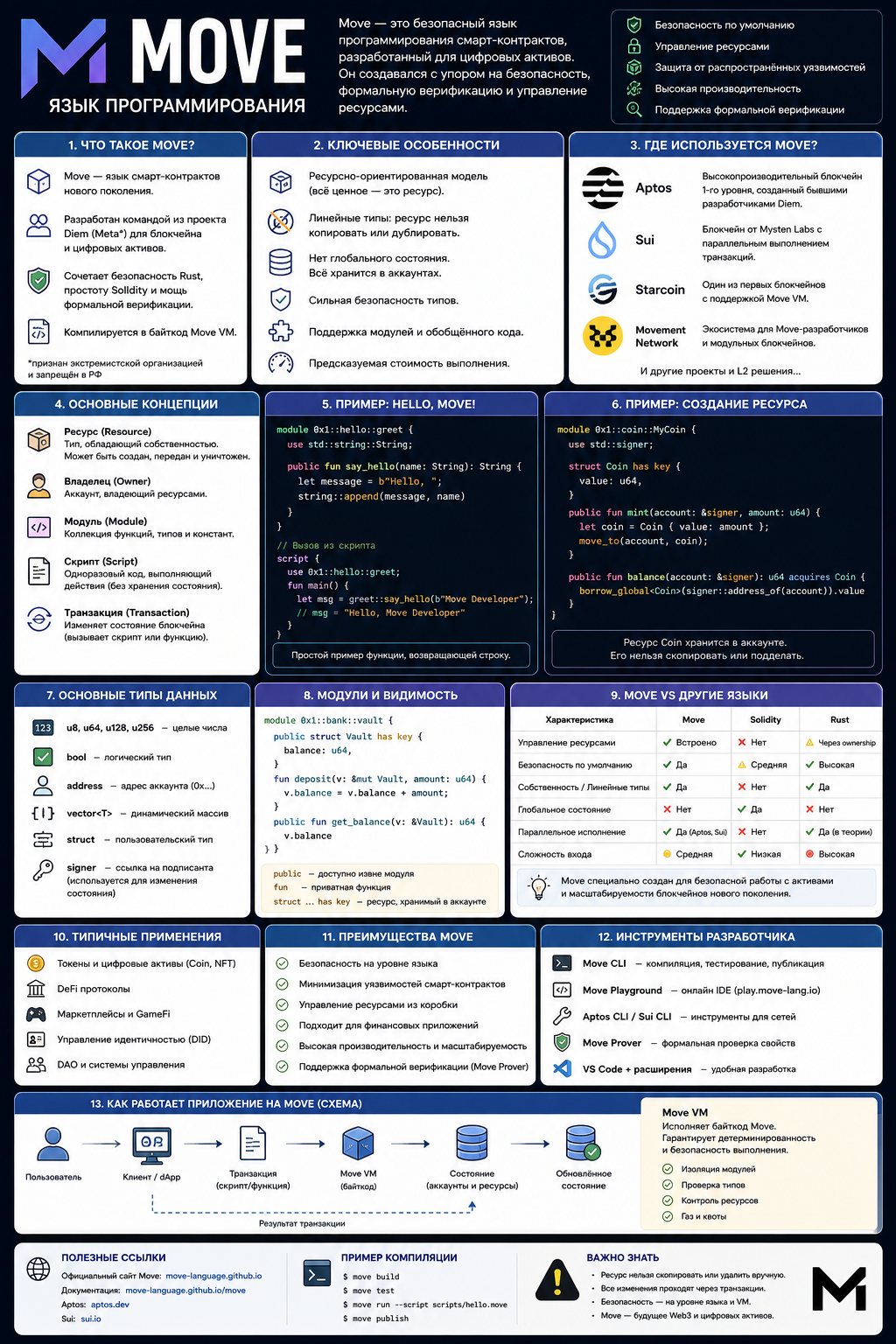
Task: Click the checkmark beside Безопасность на уровне языка
Action: click(283, 963)
